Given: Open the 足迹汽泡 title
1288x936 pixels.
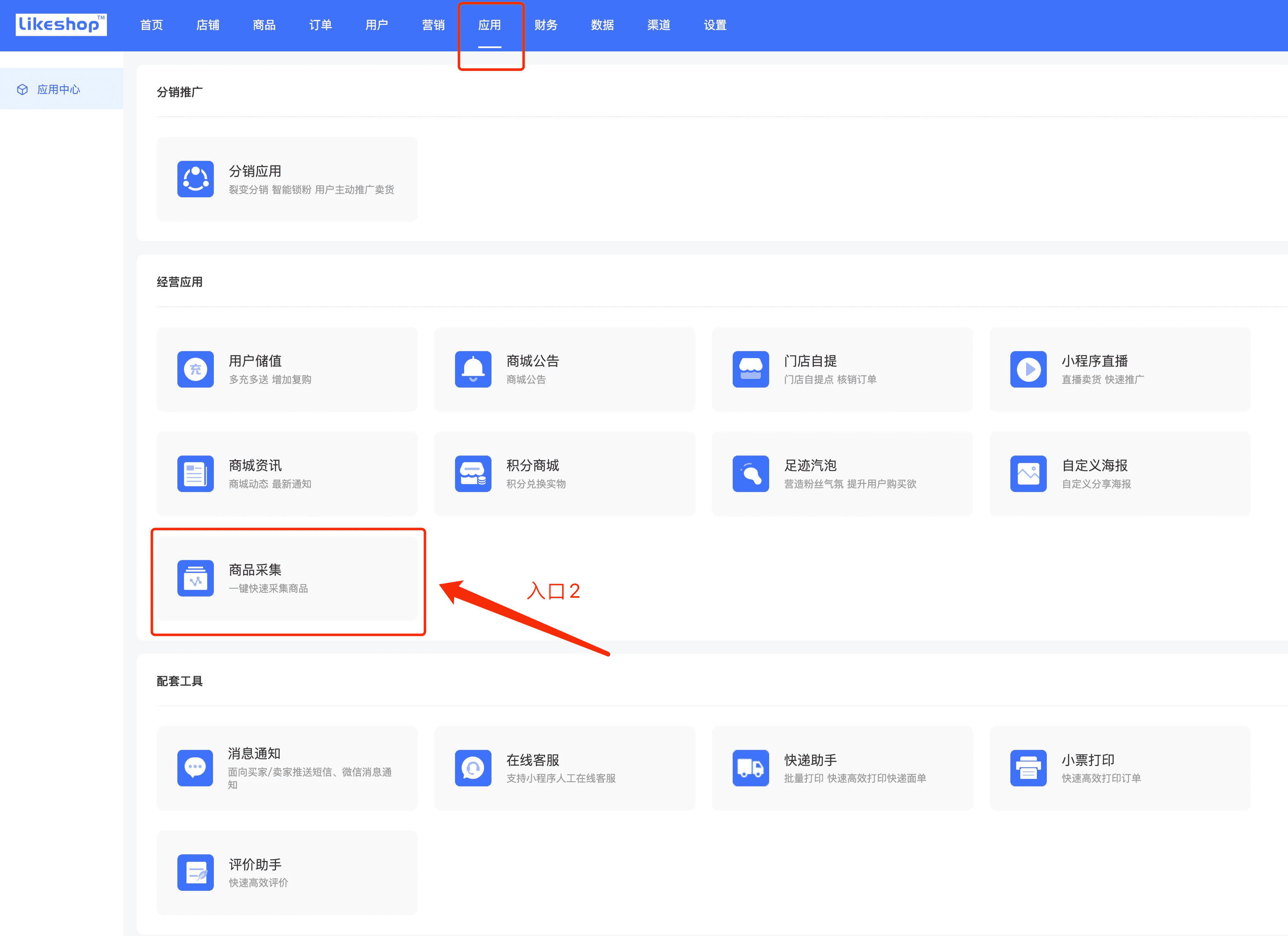Looking at the screenshot, I should click(811, 465).
